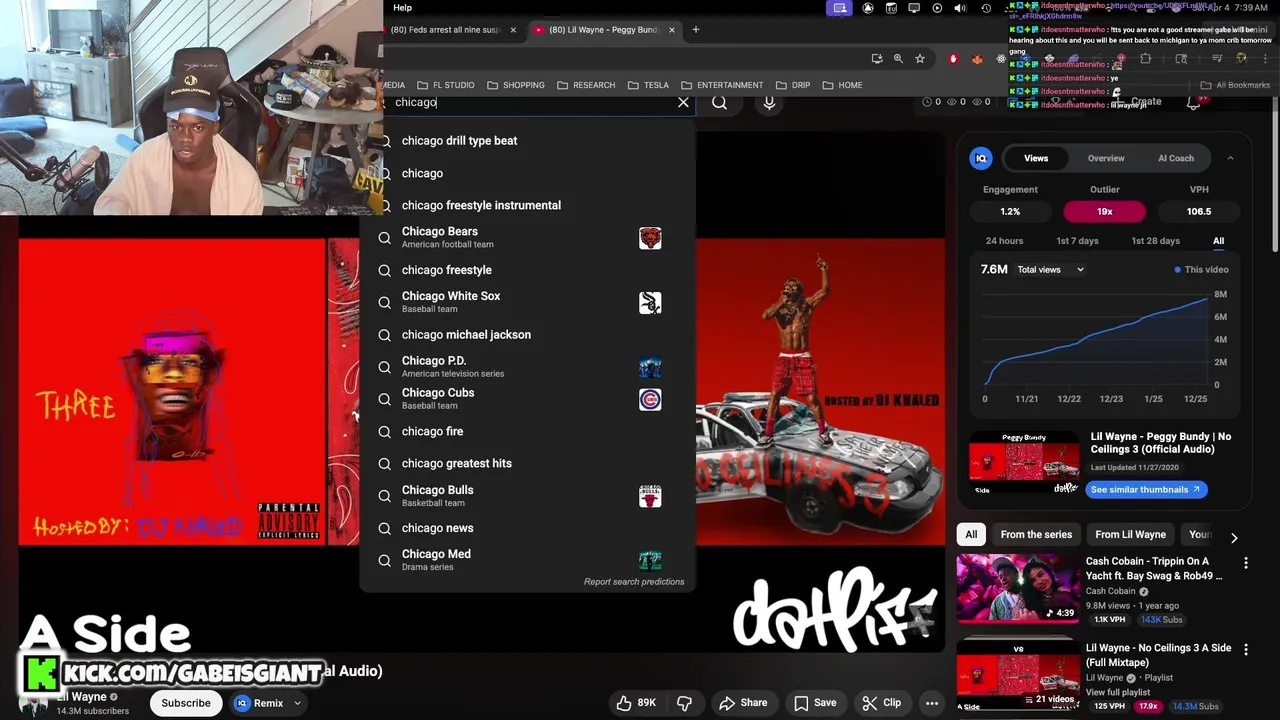The height and width of the screenshot is (720, 1280).
Task: Collapse the vidIQ stats panel chevron
Action: 1231,158
